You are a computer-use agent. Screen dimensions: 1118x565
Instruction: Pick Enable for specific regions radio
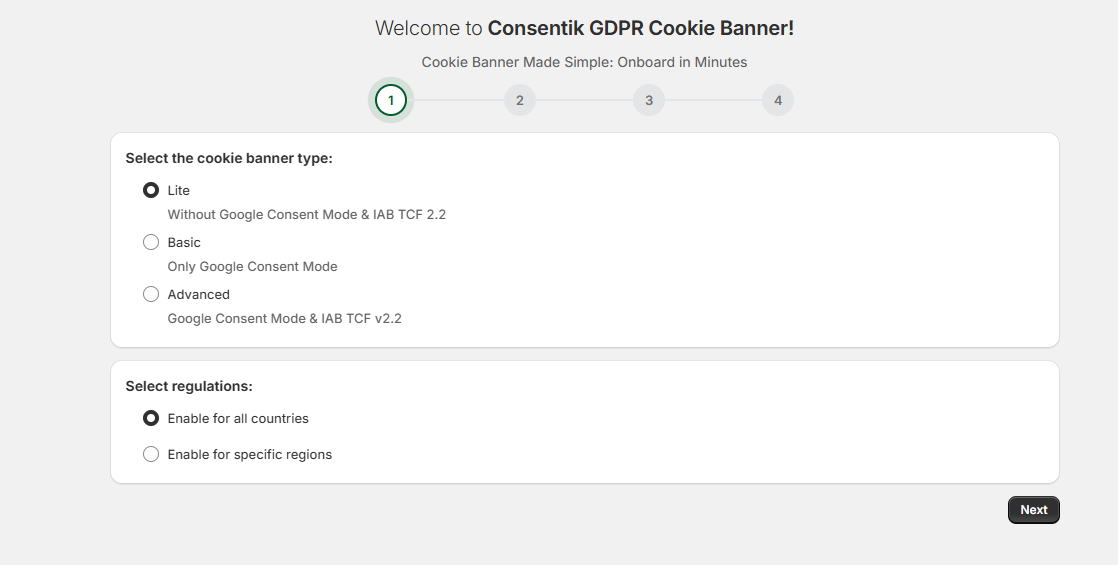click(x=151, y=454)
